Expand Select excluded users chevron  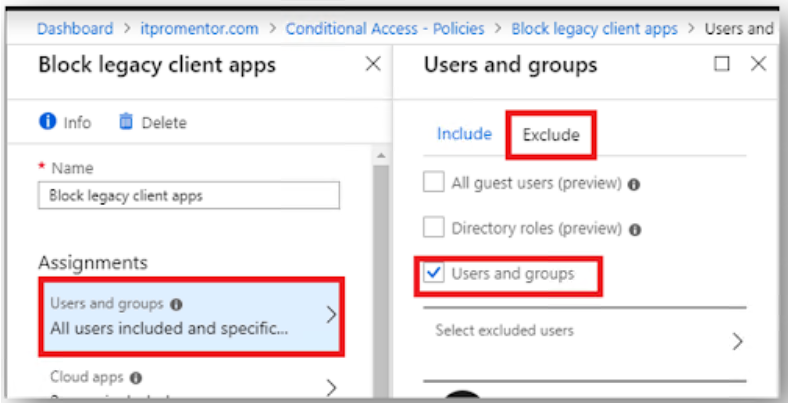[738, 341]
